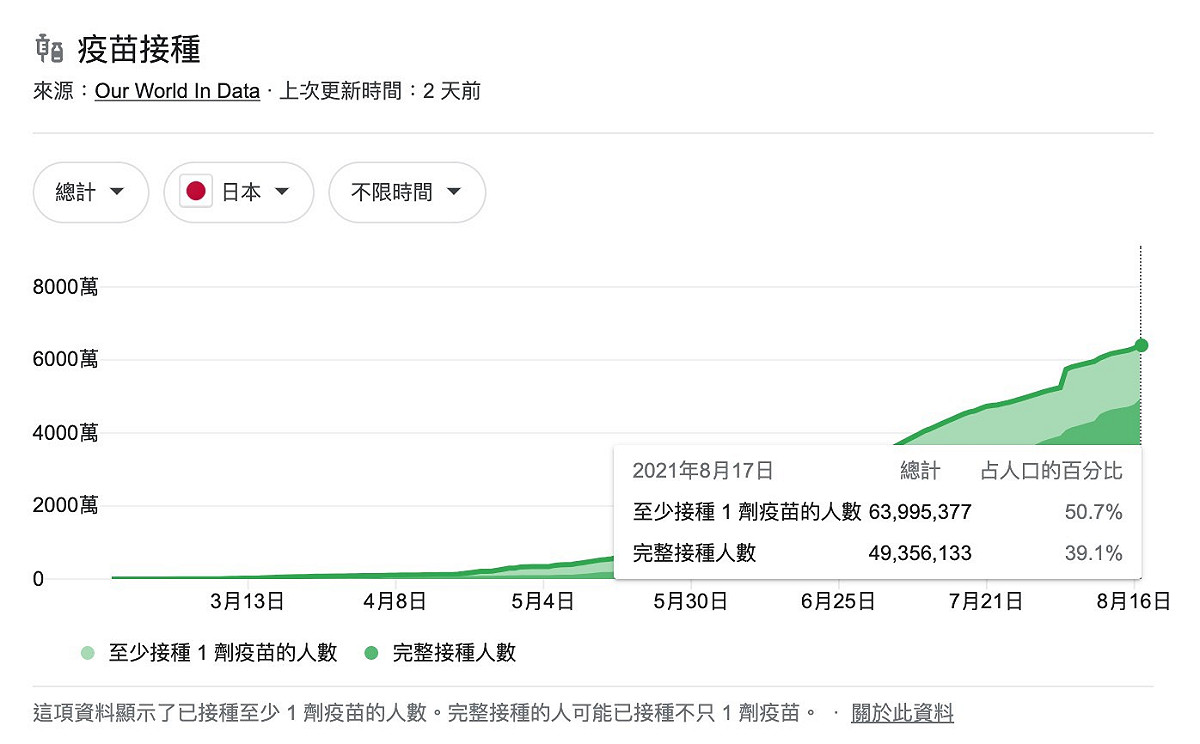The width and height of the screenshot is (1200, 744).
Task: Click the 4000萬 y-axis label
Action: (66, 433)
